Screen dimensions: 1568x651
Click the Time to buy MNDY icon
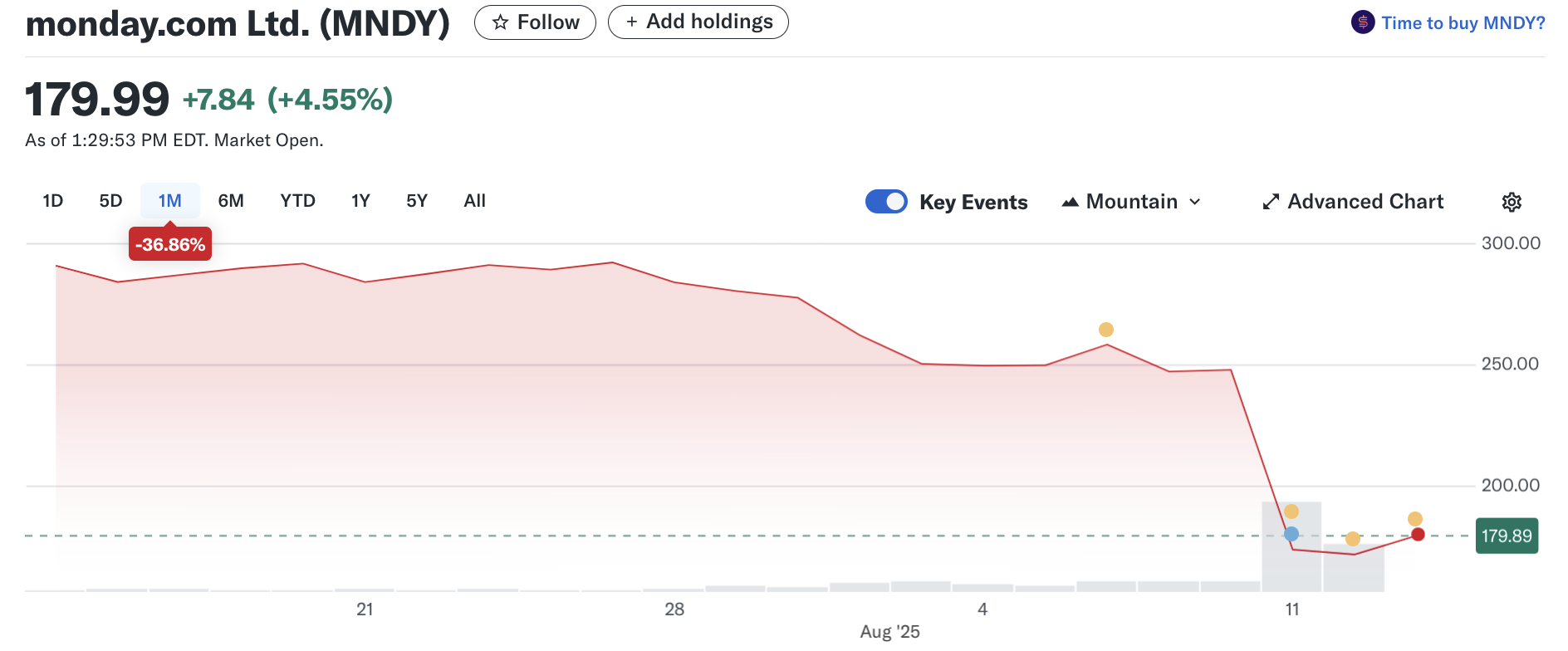1363,22
